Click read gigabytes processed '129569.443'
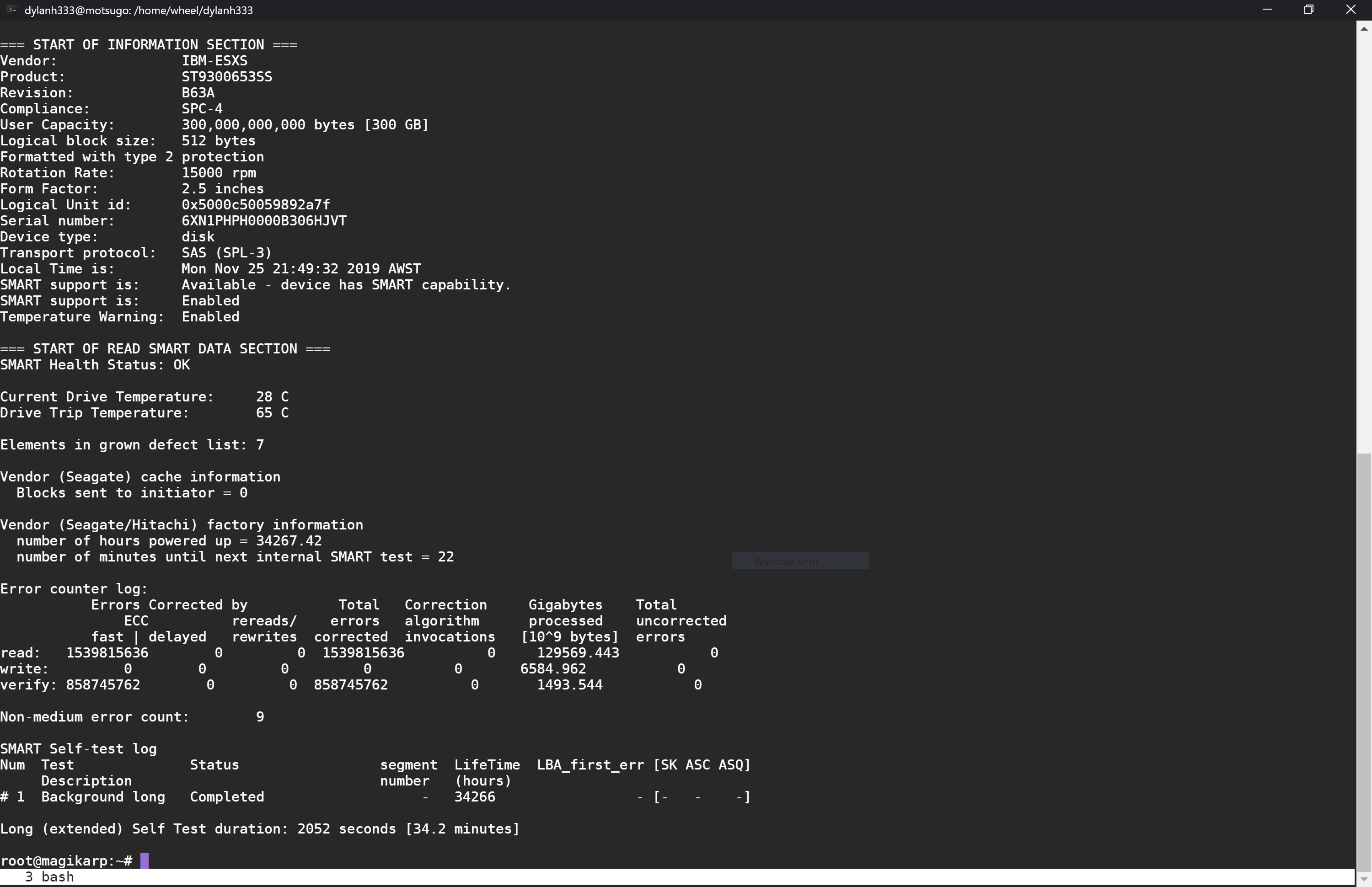This screenshot has height=887, width=1372. 578,653
